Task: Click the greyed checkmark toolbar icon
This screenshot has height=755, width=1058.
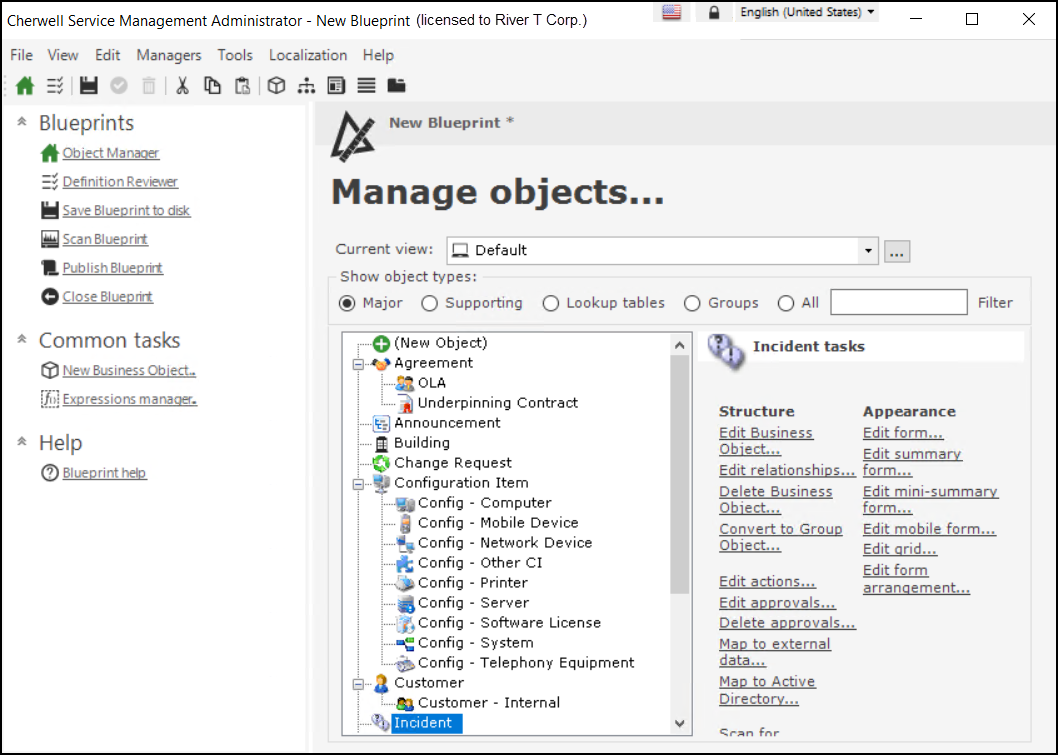Action: (x=119, y=86)
